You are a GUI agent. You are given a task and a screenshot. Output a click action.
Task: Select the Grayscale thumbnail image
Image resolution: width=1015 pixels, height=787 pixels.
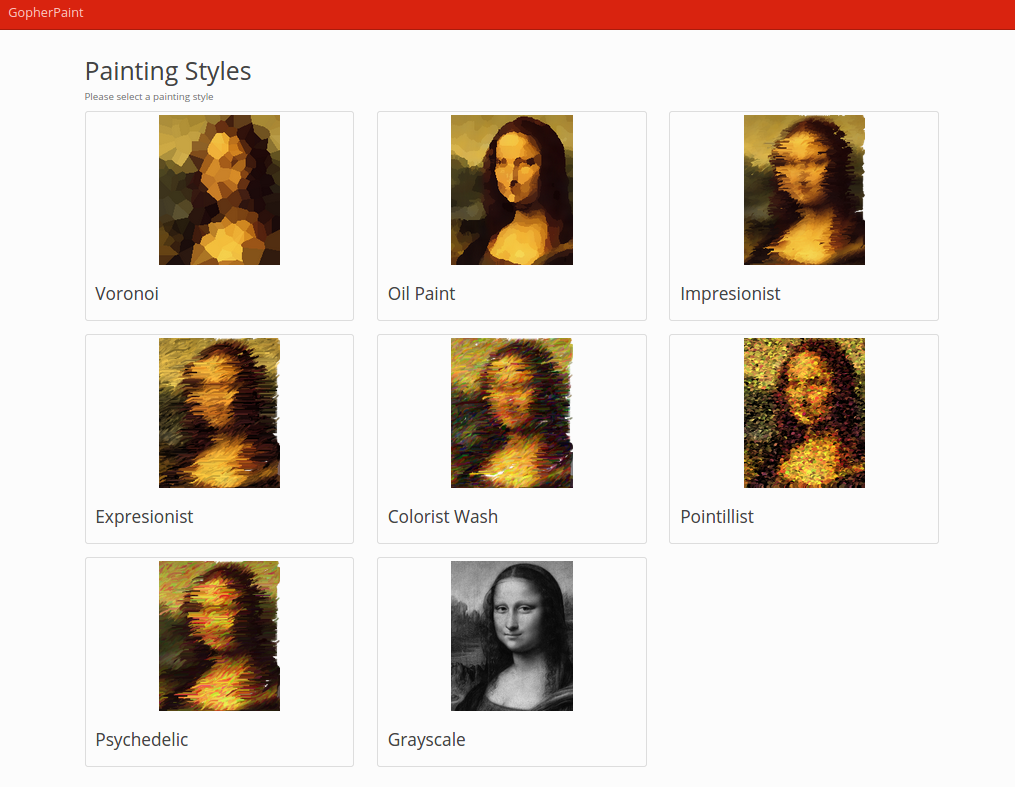click(x=512, y=636)
